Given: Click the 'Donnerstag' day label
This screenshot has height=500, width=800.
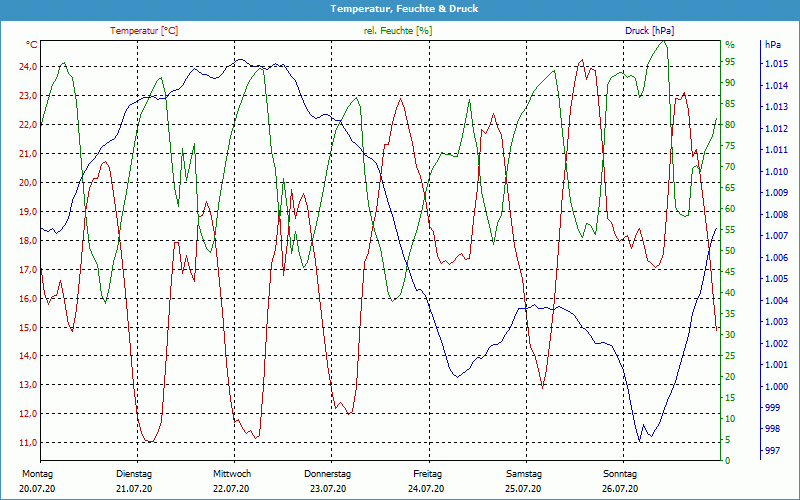Looking at the screenshot, I should point(328,474).
